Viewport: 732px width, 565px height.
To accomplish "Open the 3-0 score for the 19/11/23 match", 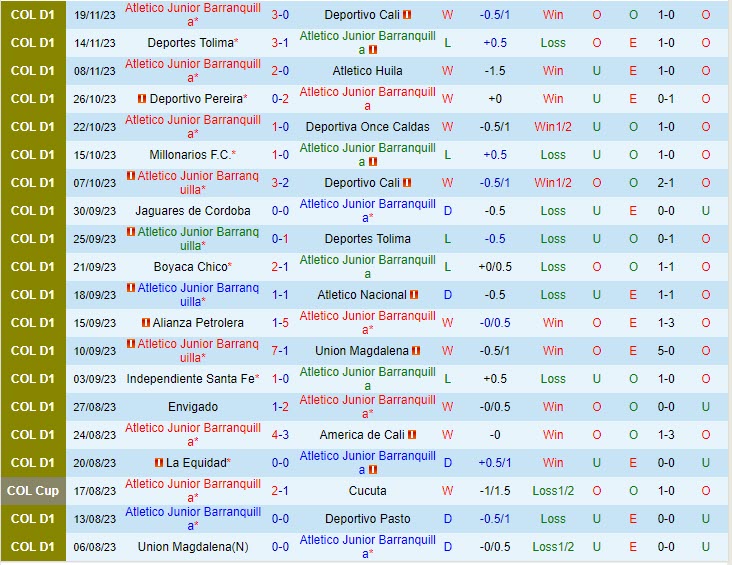I will click(x=280, y=14).
